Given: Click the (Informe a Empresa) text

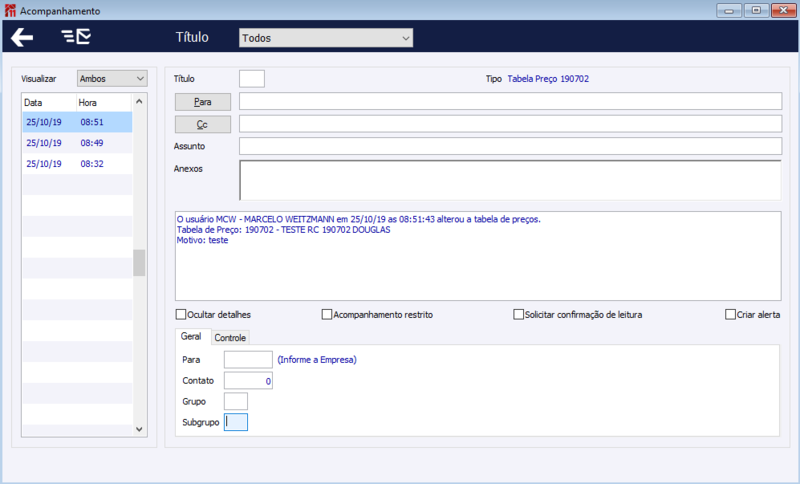Looking at the screenshot, I should 317,360.
